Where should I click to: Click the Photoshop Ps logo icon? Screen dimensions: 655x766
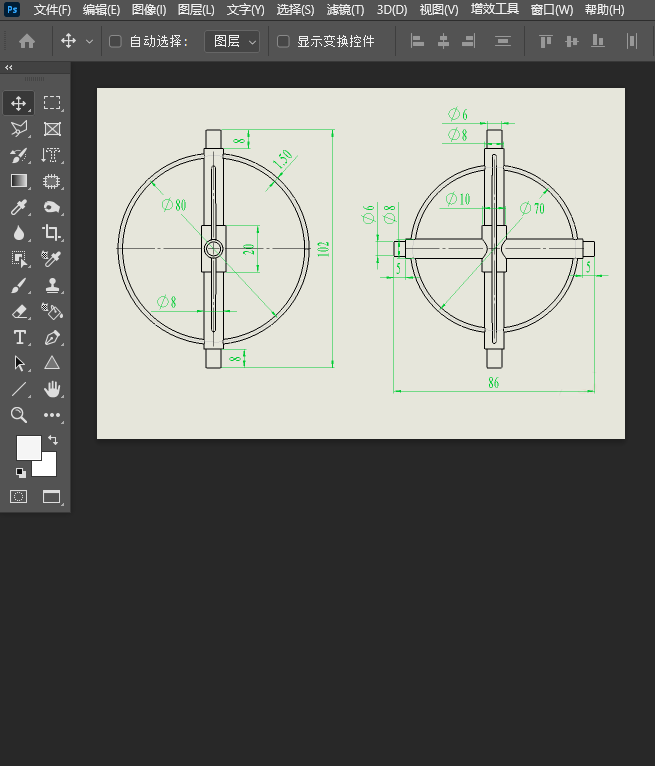click(12, 9)
